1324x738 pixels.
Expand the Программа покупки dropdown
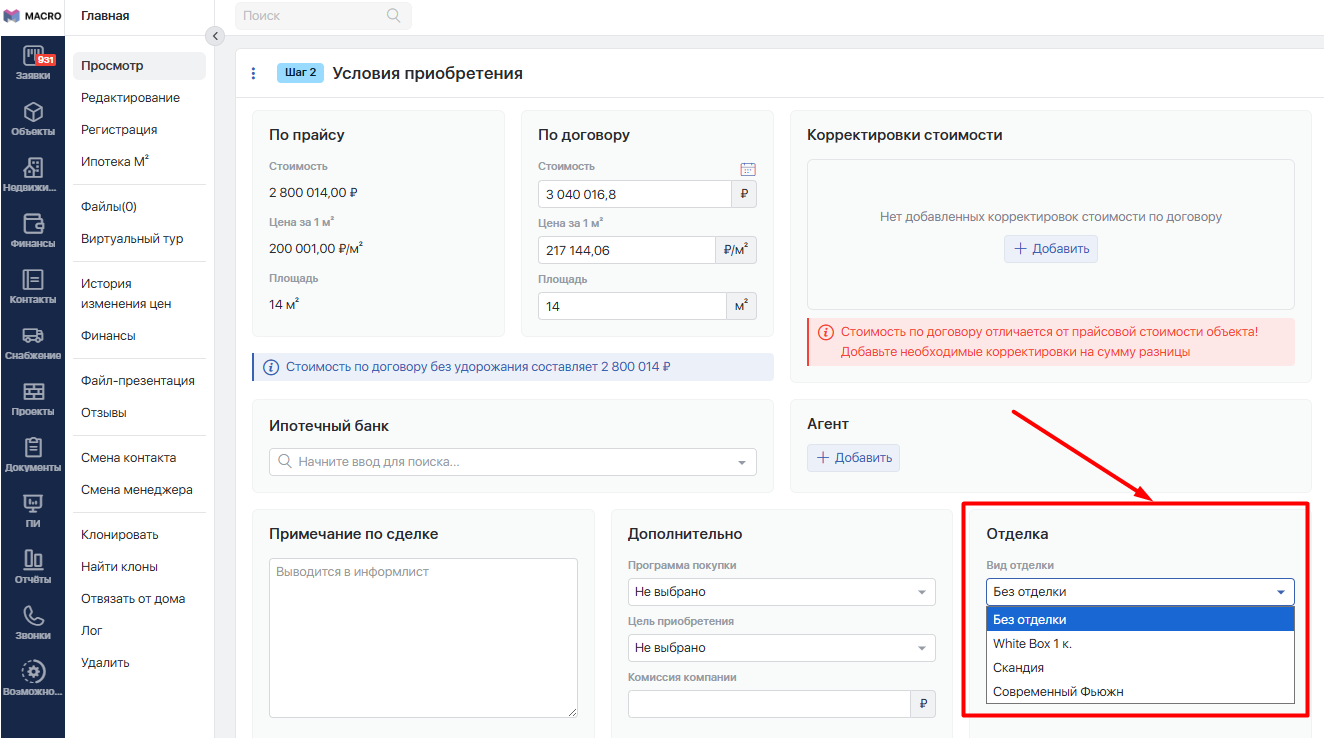click(781, 592)
